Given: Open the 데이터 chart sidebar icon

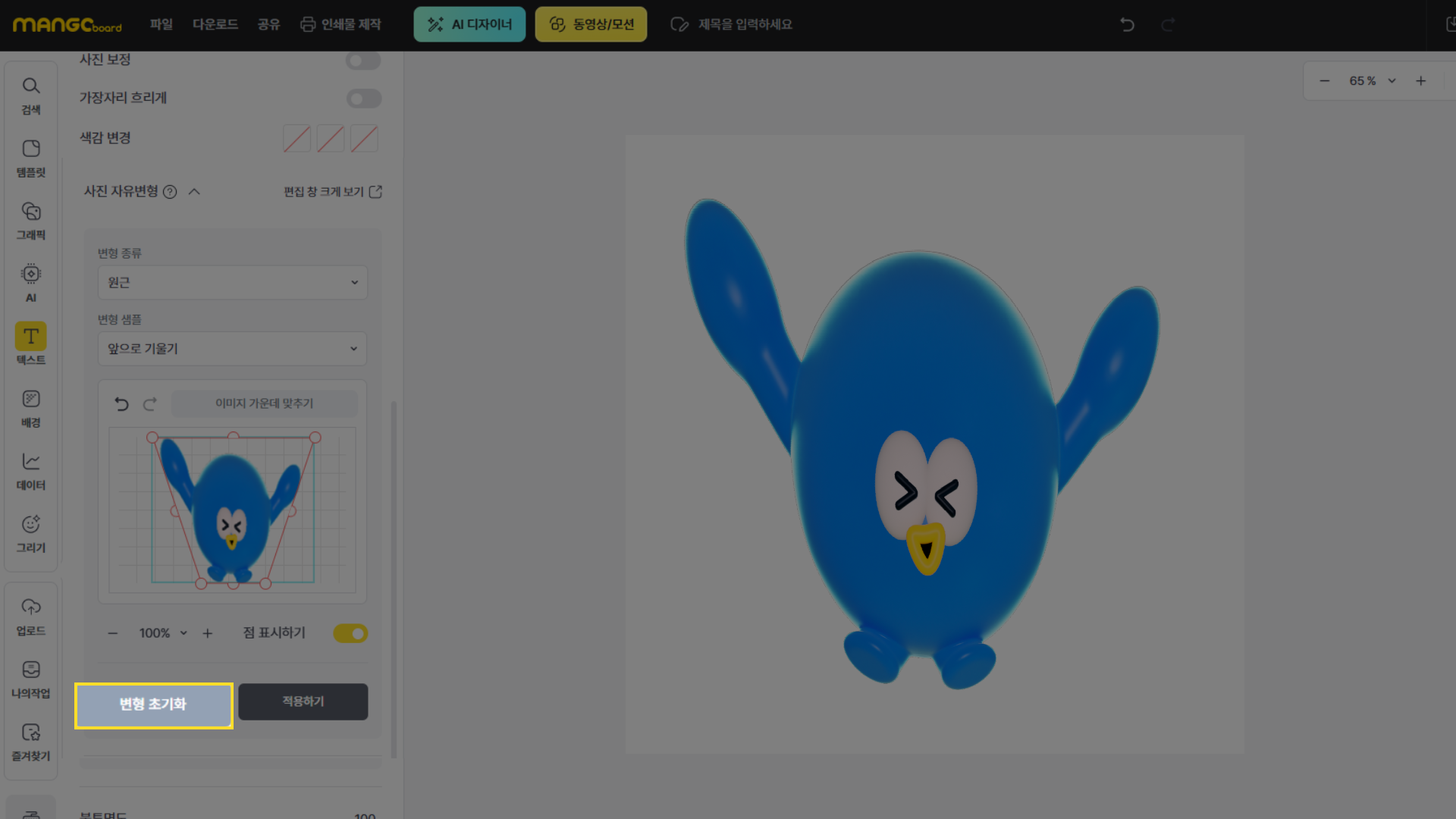Looking at the screenshot, I should click(31, 470).
